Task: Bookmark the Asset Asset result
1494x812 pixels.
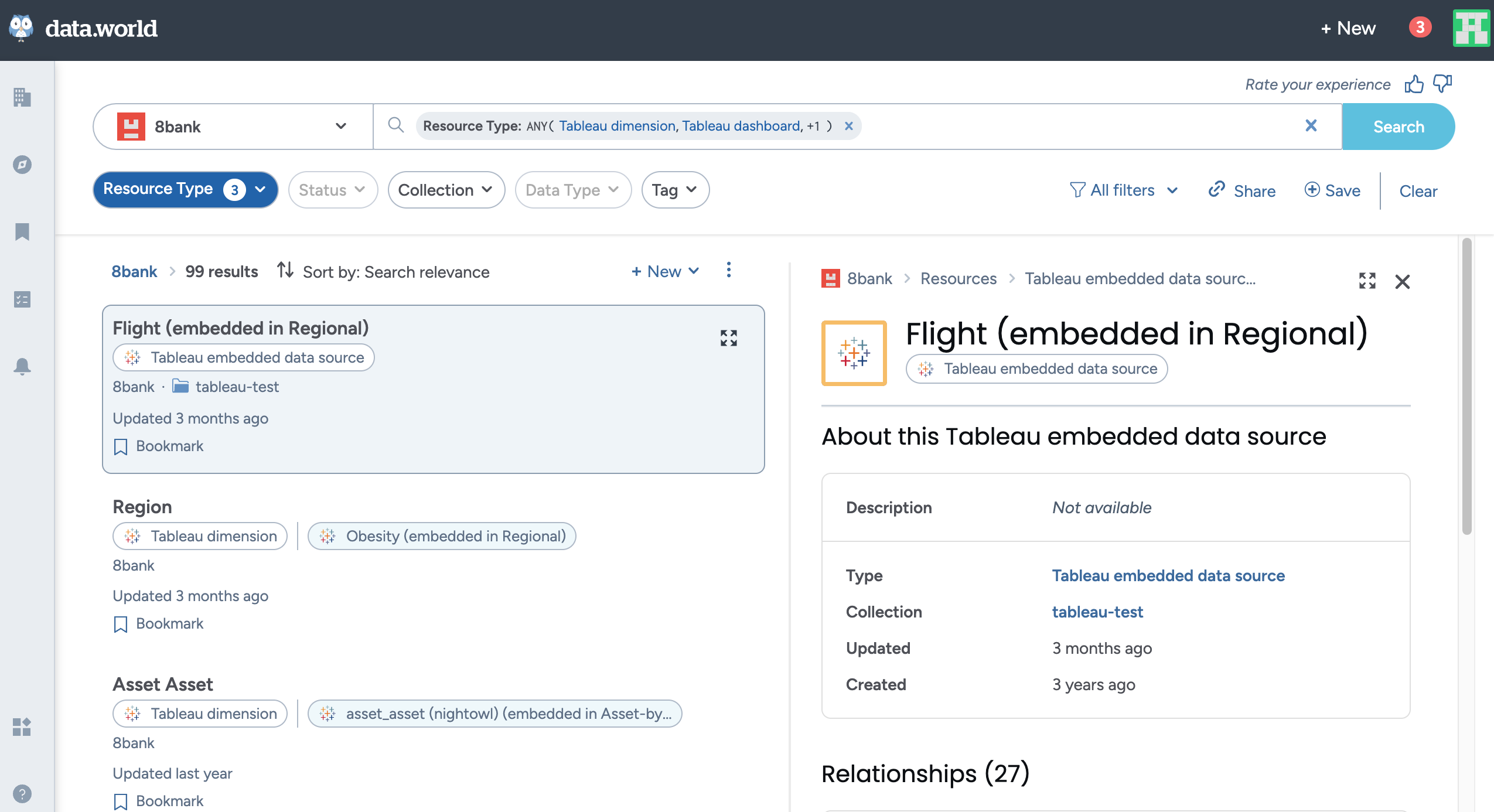Action: (158, 801)
